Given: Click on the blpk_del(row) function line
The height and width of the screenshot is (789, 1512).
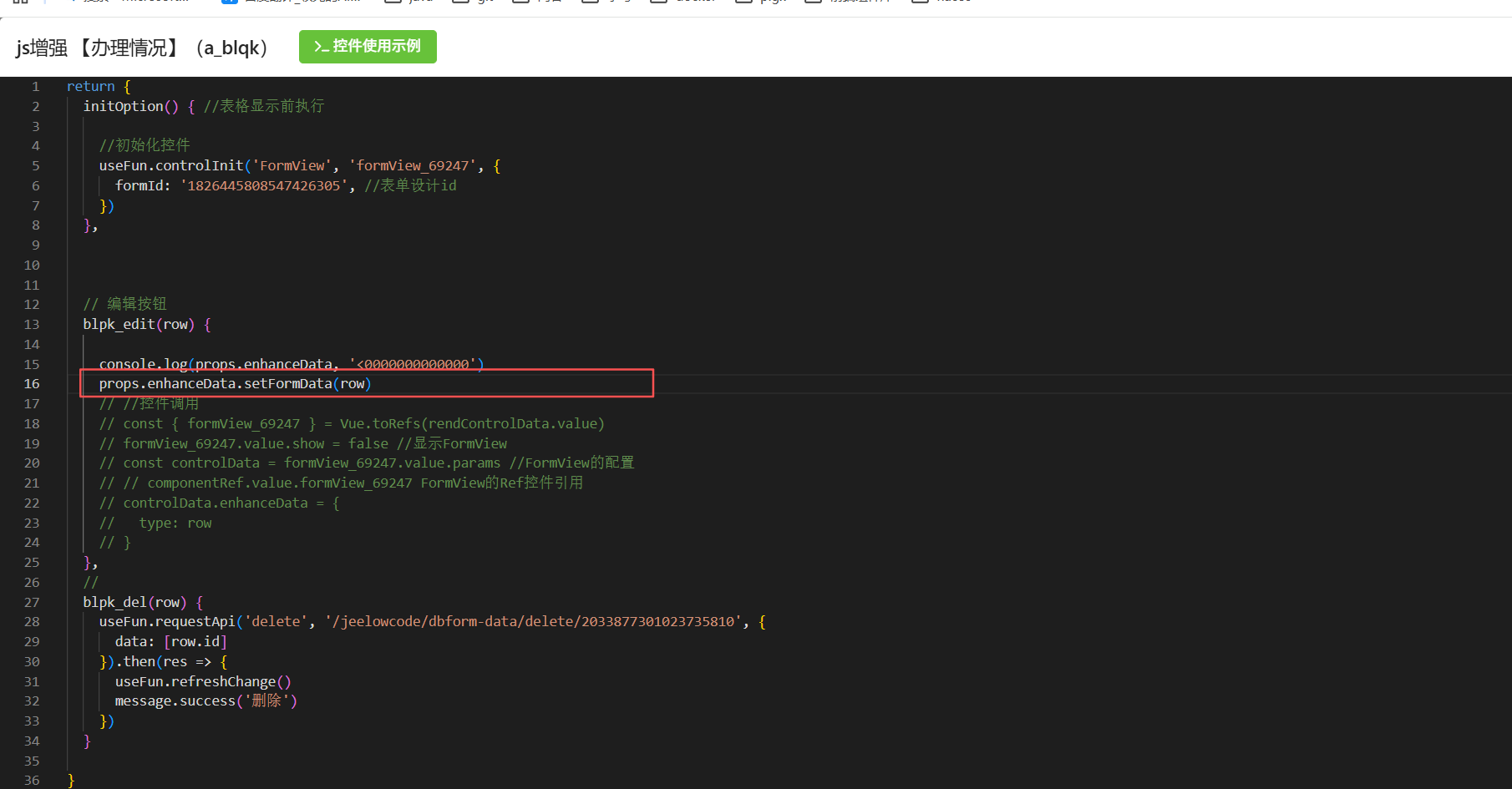Looking at the screenshot, I should tap(134, 603).
